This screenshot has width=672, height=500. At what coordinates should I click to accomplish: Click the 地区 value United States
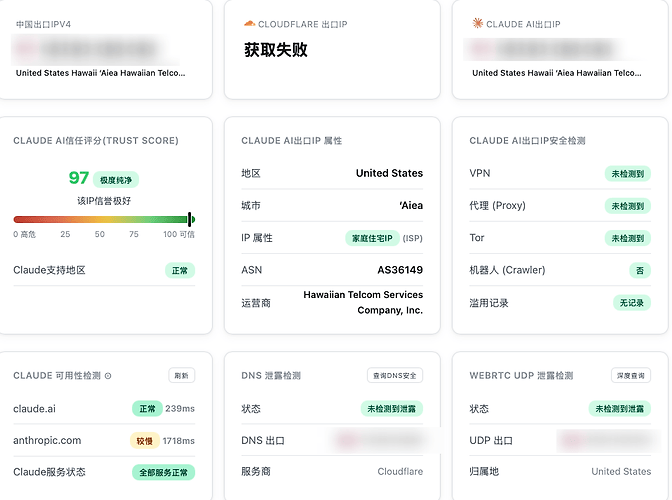point(389,173)
